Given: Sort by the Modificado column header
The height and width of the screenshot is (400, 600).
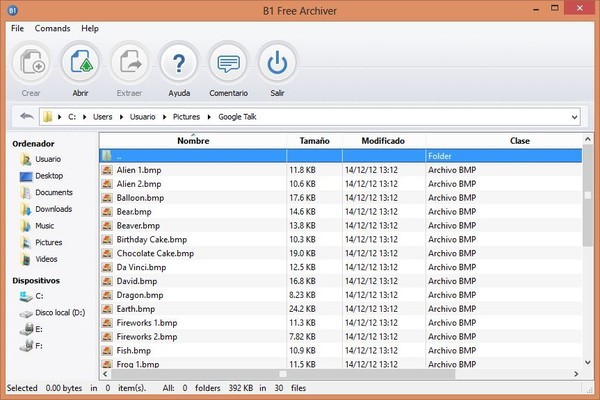Looking at the screenshot, I should (383, 141).
